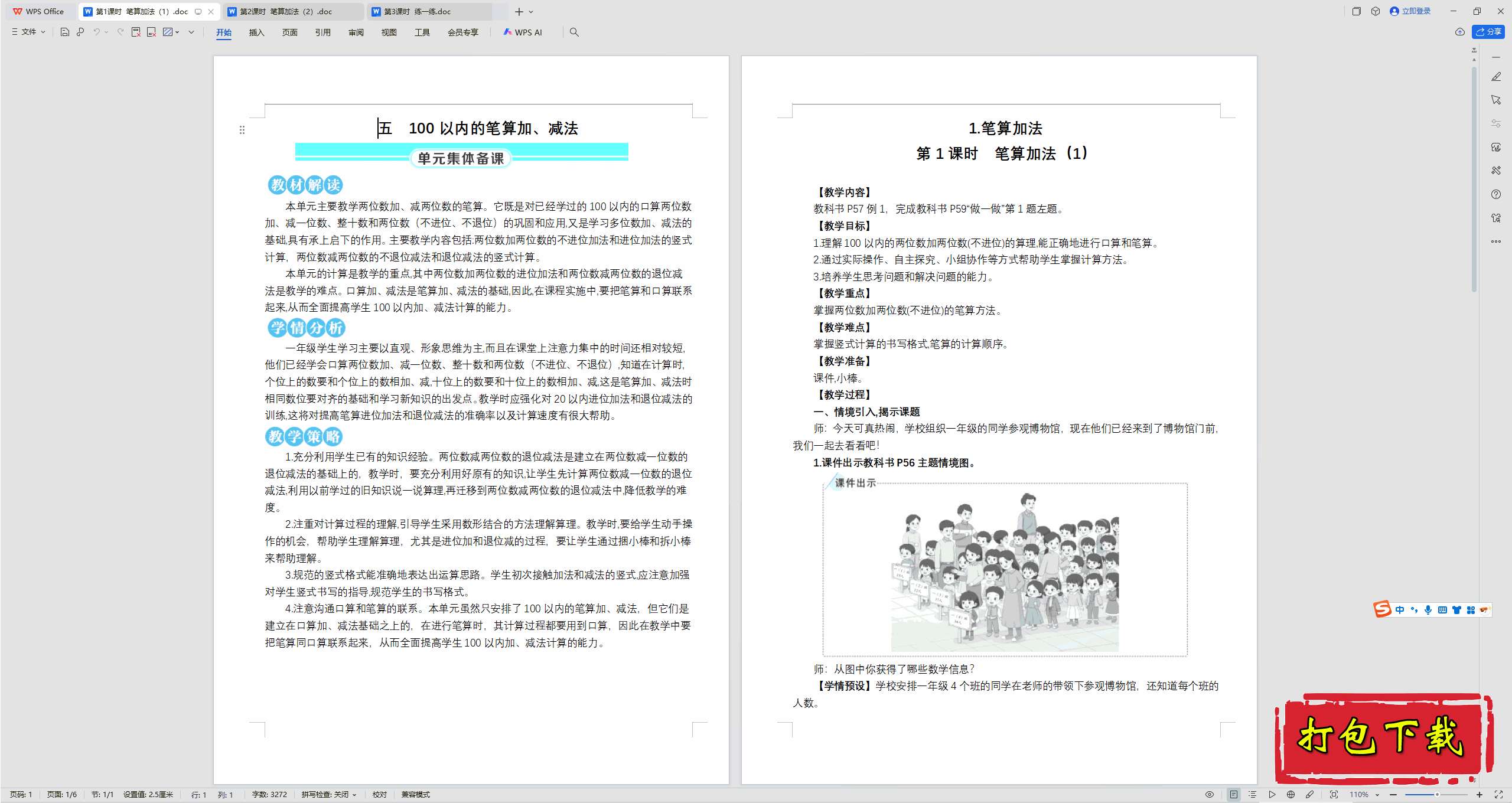Open the 工具 ribbon tab
Screen dimensions: 1512x803
point(422,32)
